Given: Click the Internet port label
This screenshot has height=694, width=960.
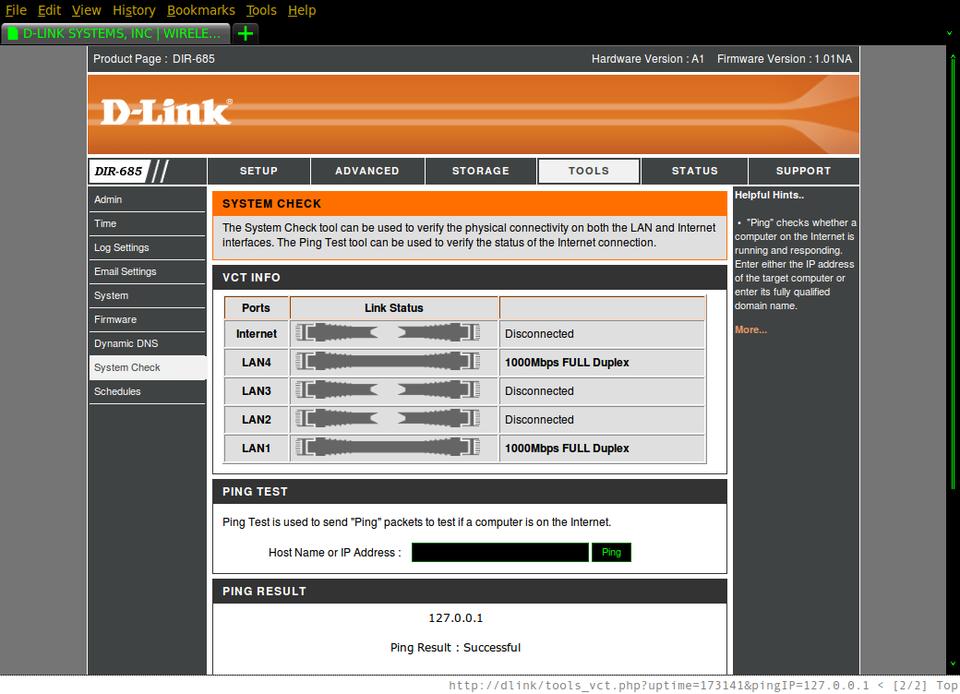Looking at the screenshot, I should pyautogui.click(x=257, y=334).
